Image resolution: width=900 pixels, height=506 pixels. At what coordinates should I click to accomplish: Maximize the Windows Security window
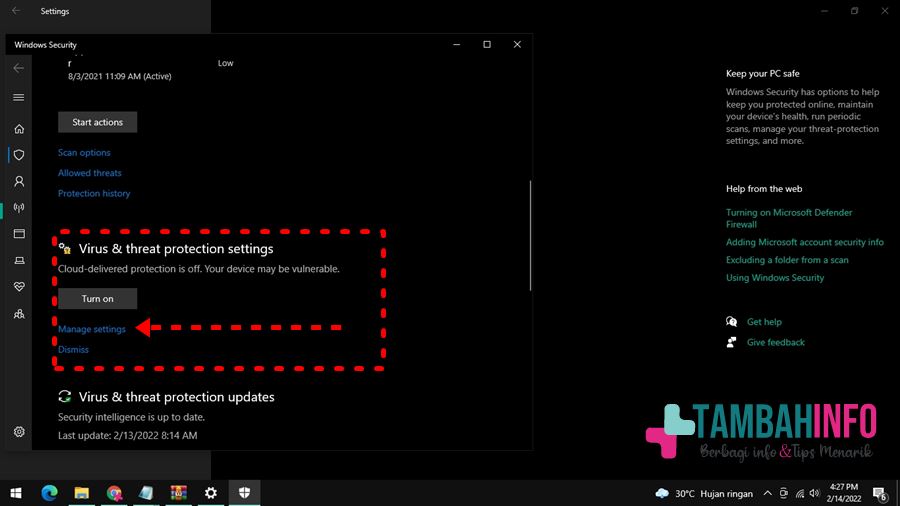pyautogui.click(x=487, y=44)
